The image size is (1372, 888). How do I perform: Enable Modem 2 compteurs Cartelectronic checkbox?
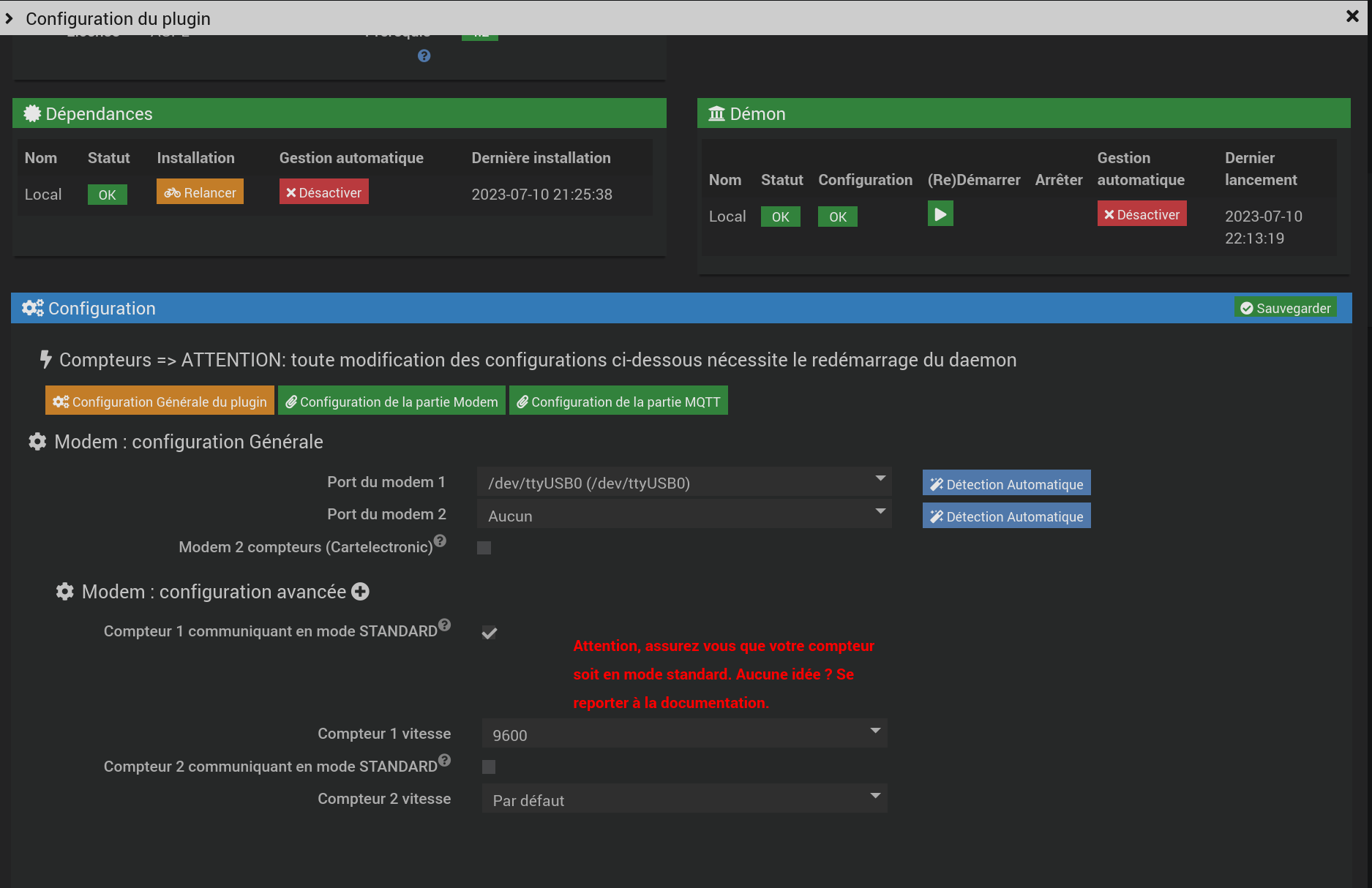(484, 548)
